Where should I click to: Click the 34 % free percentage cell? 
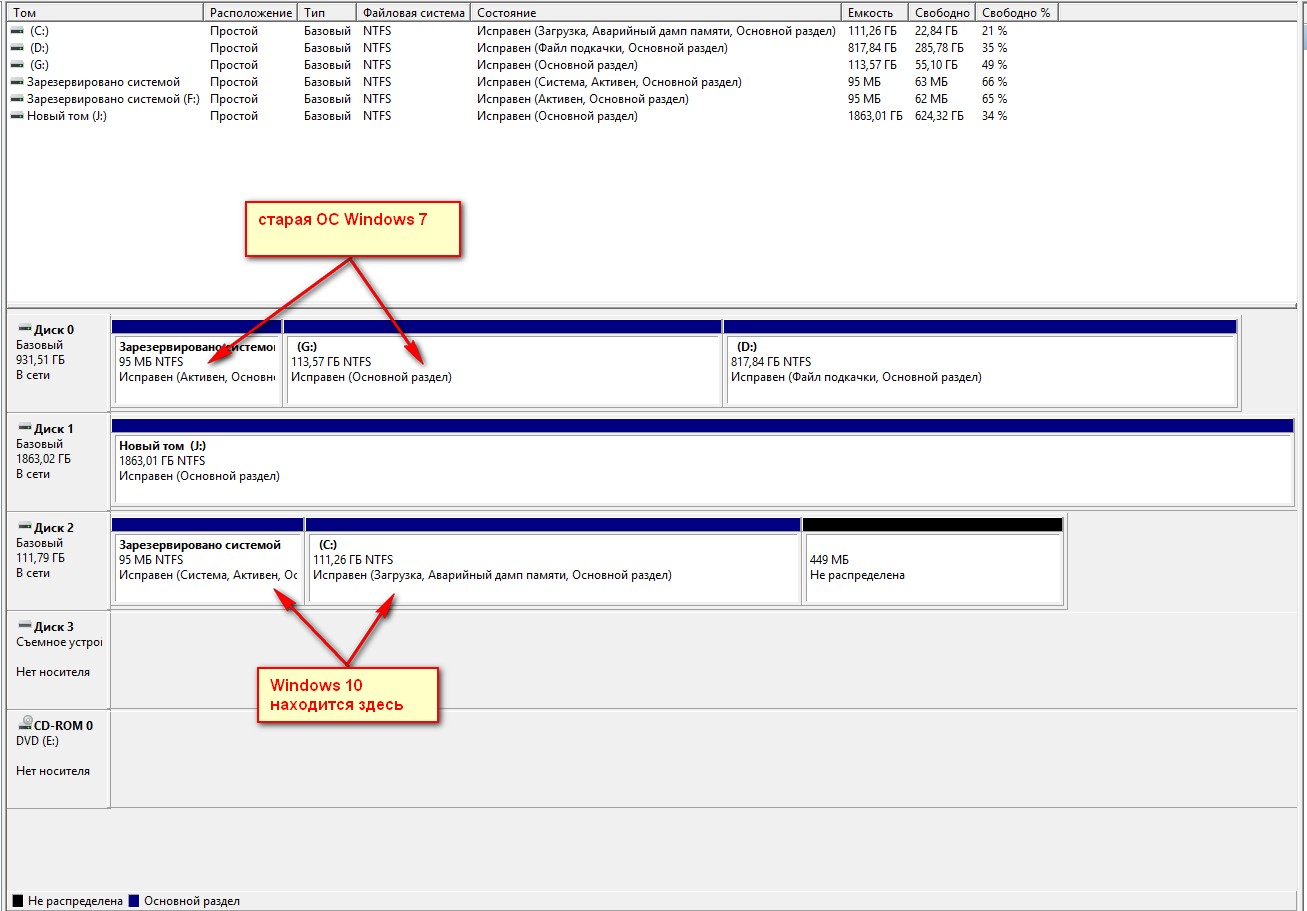point(995,116)
